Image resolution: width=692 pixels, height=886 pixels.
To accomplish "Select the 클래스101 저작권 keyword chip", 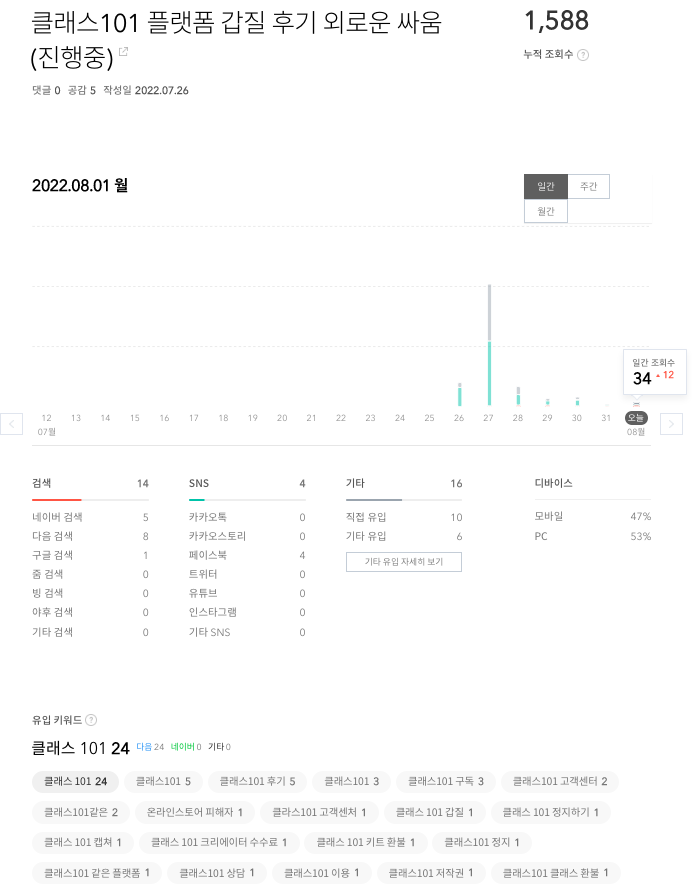I will pos(431,874).
